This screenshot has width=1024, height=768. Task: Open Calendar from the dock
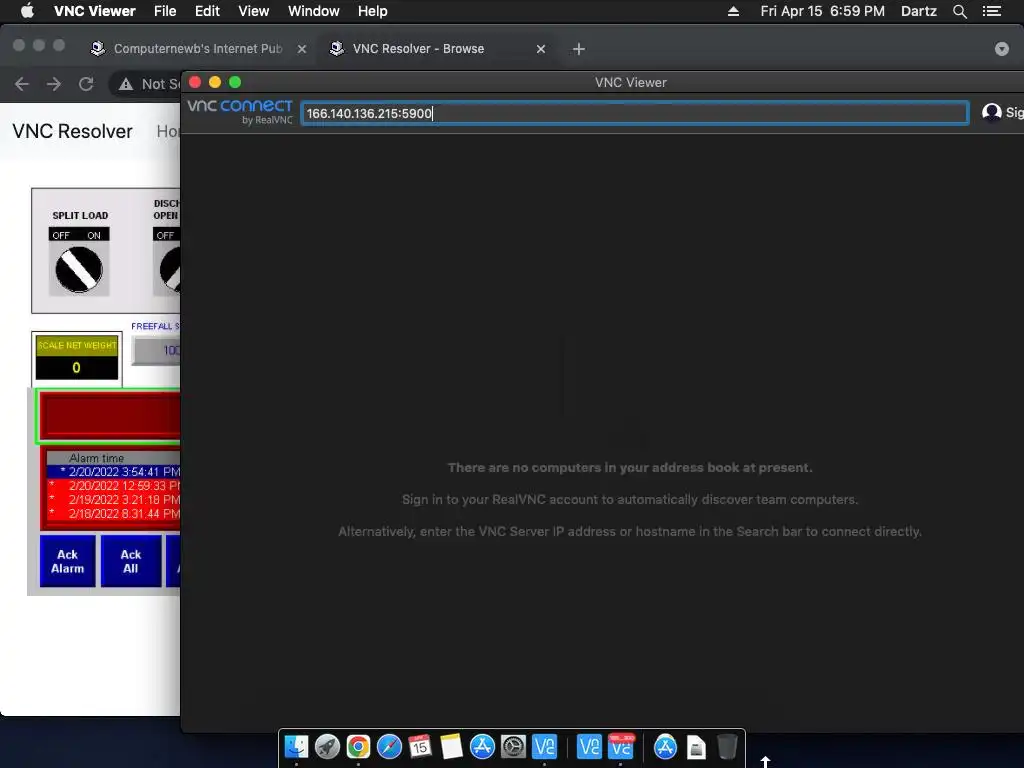(420, 746)
